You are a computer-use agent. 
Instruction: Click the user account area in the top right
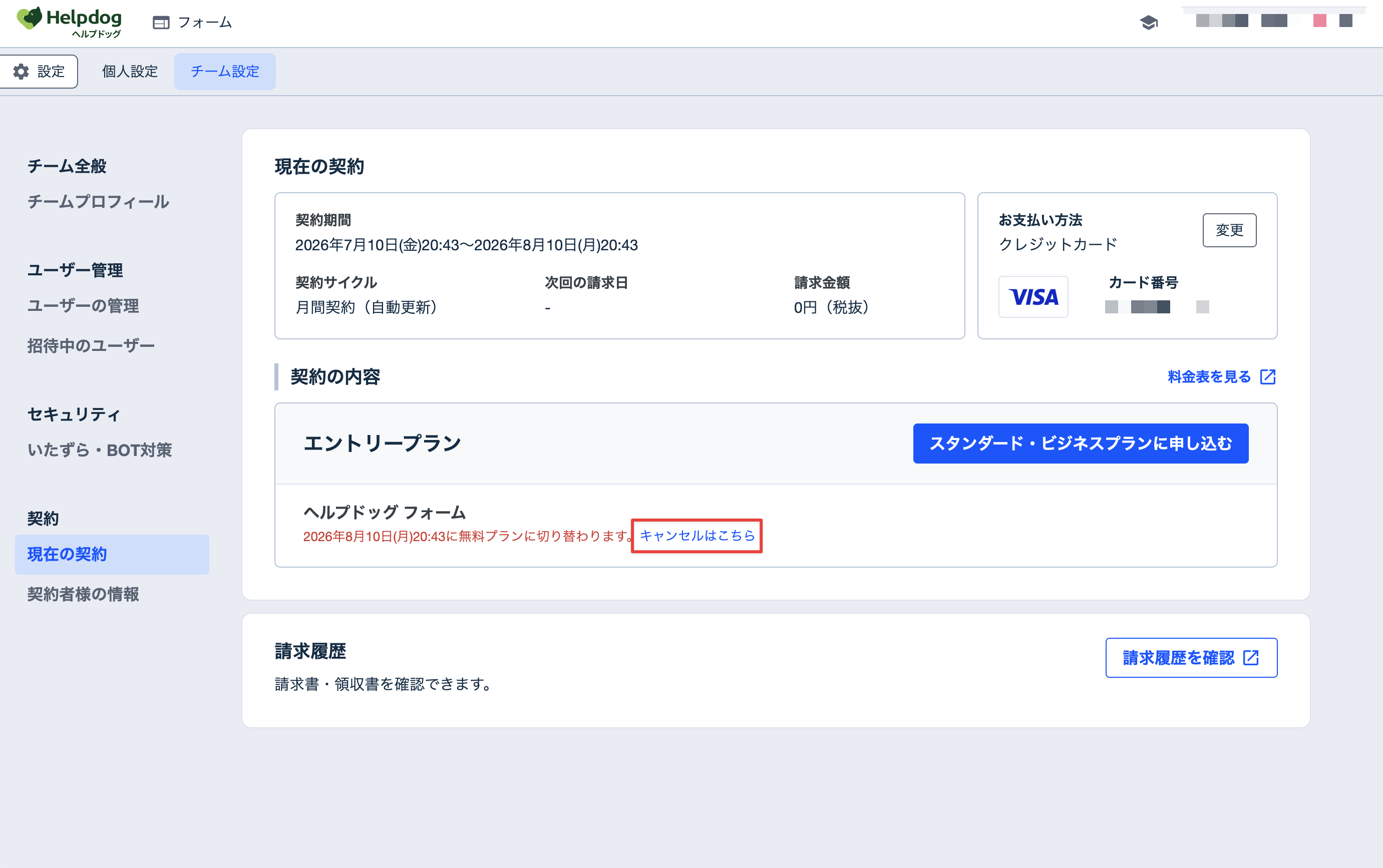pos(1273,21)
